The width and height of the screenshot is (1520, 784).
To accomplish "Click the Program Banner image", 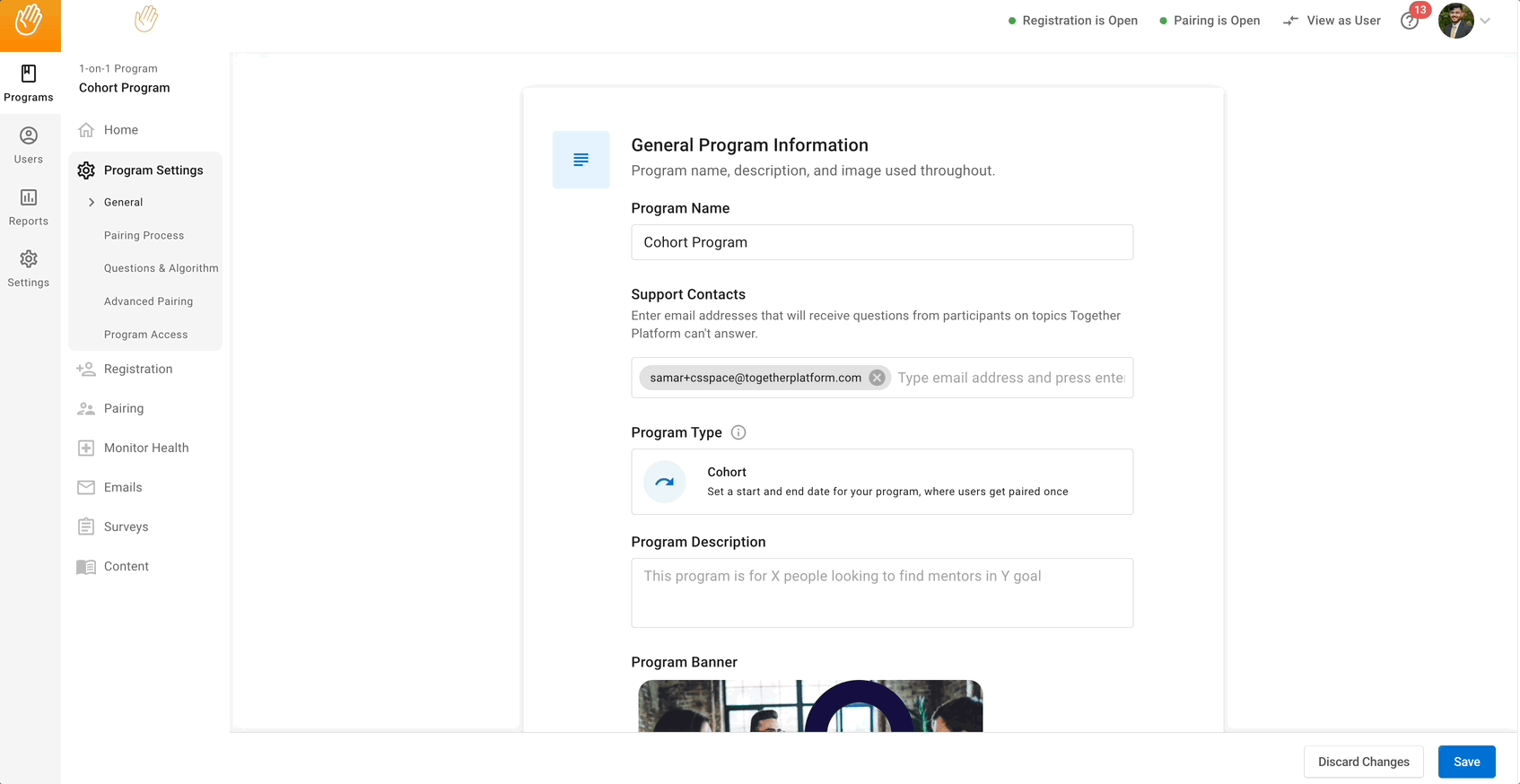I will 810,706.
